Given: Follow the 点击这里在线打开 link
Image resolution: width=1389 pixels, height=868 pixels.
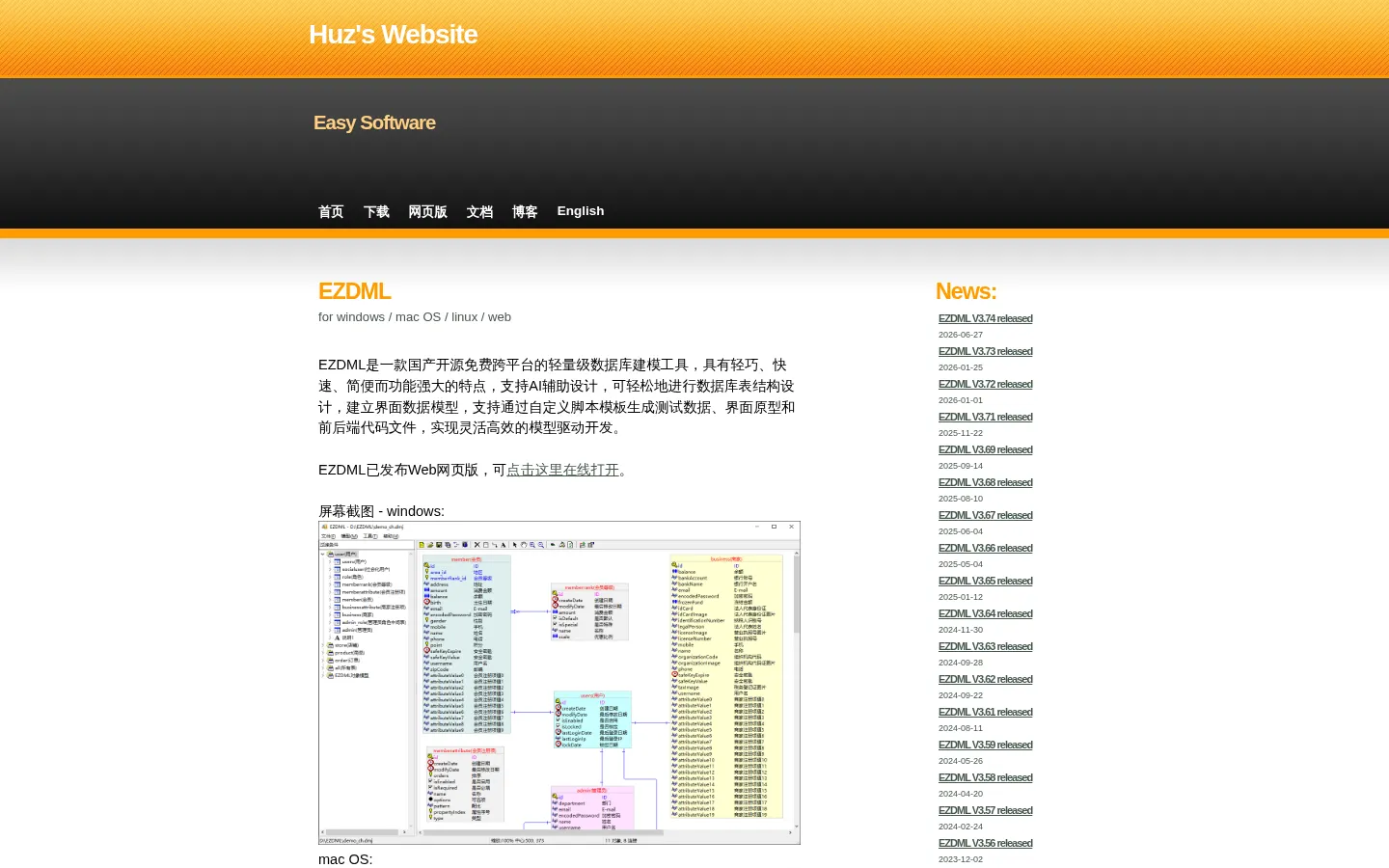Looking at the screenshot, I should [x=562, y=470].
